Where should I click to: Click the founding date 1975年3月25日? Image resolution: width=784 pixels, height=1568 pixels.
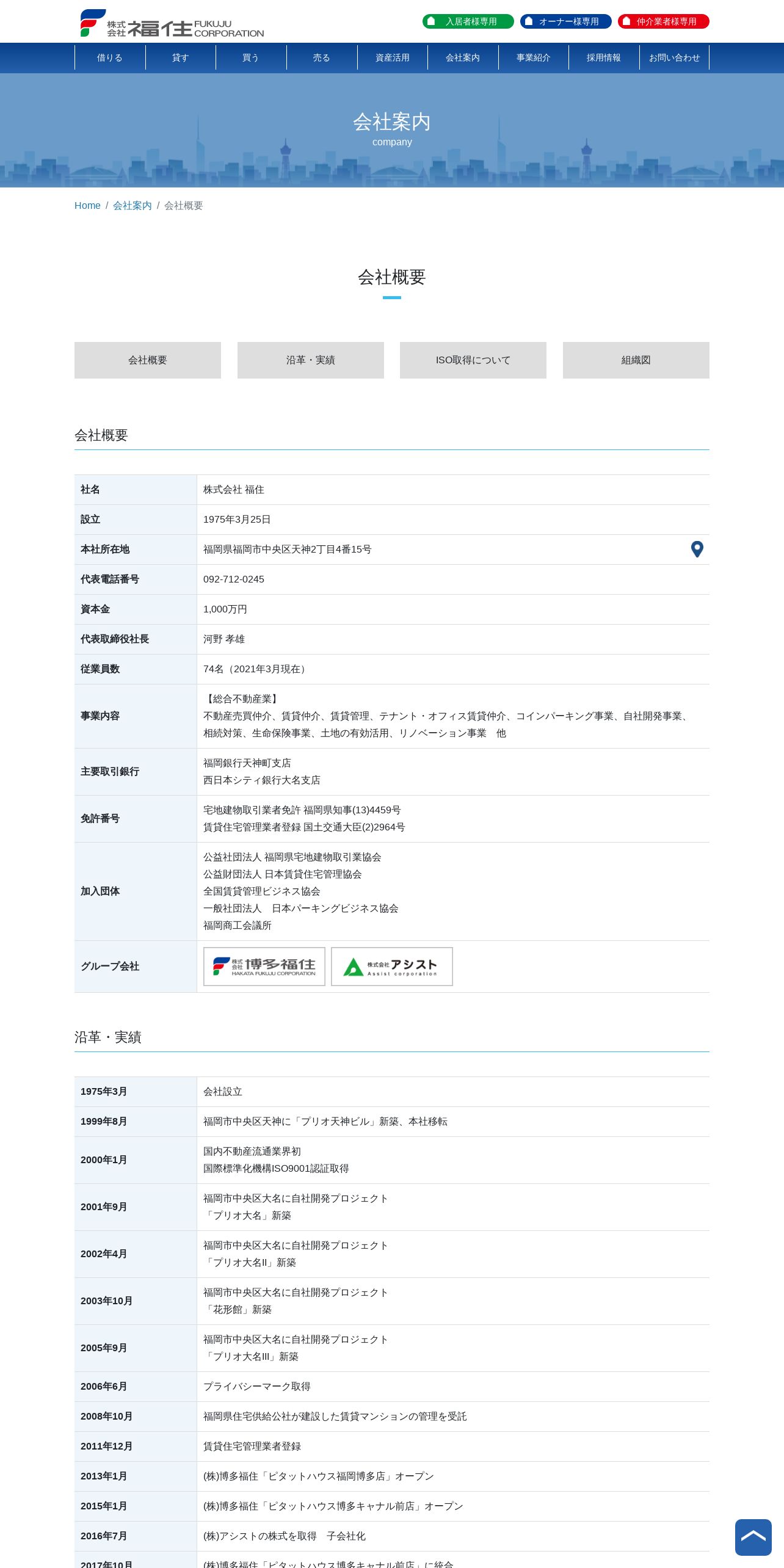(237, 519)
